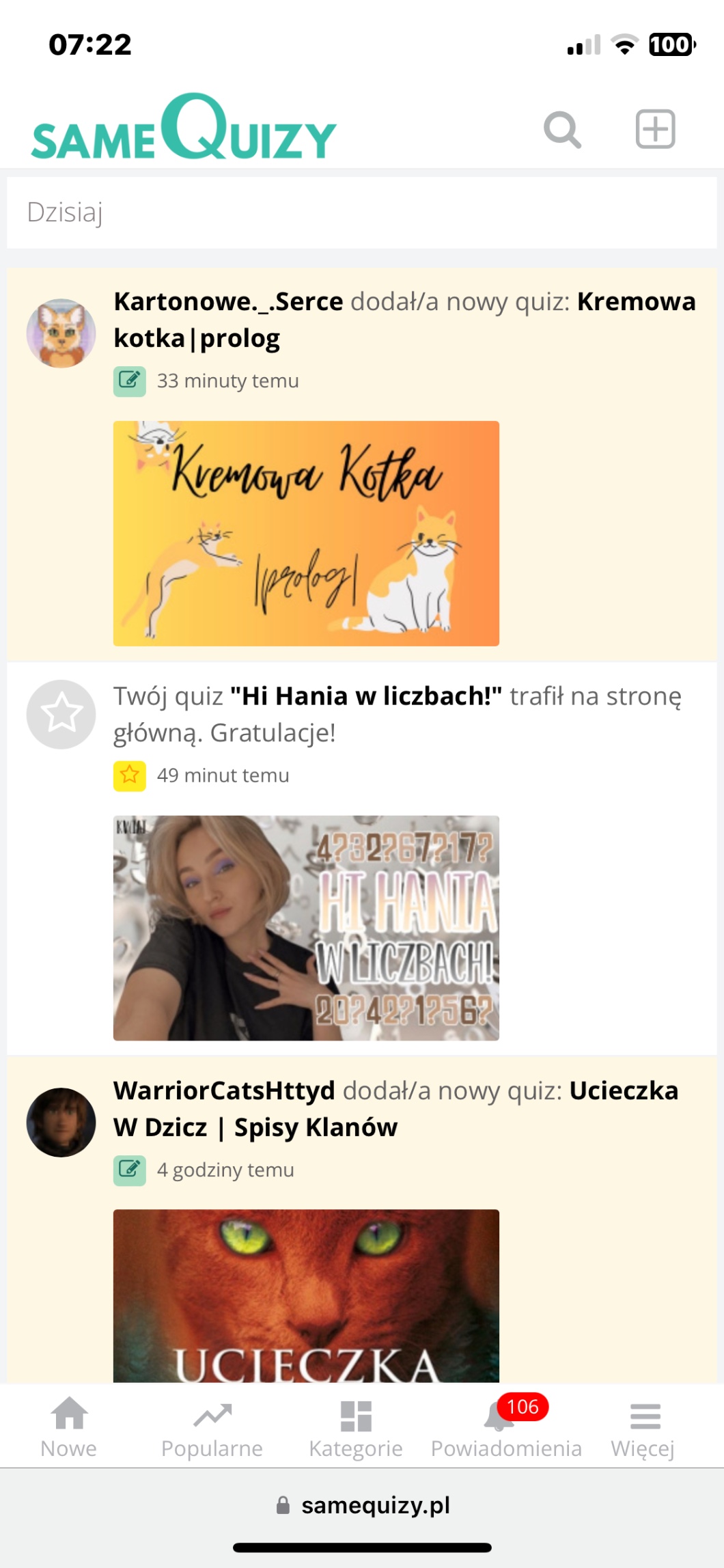Tap Kartonowe._.Serce fox avatar
724x1568 pixels.
click(x=61, y=333)
